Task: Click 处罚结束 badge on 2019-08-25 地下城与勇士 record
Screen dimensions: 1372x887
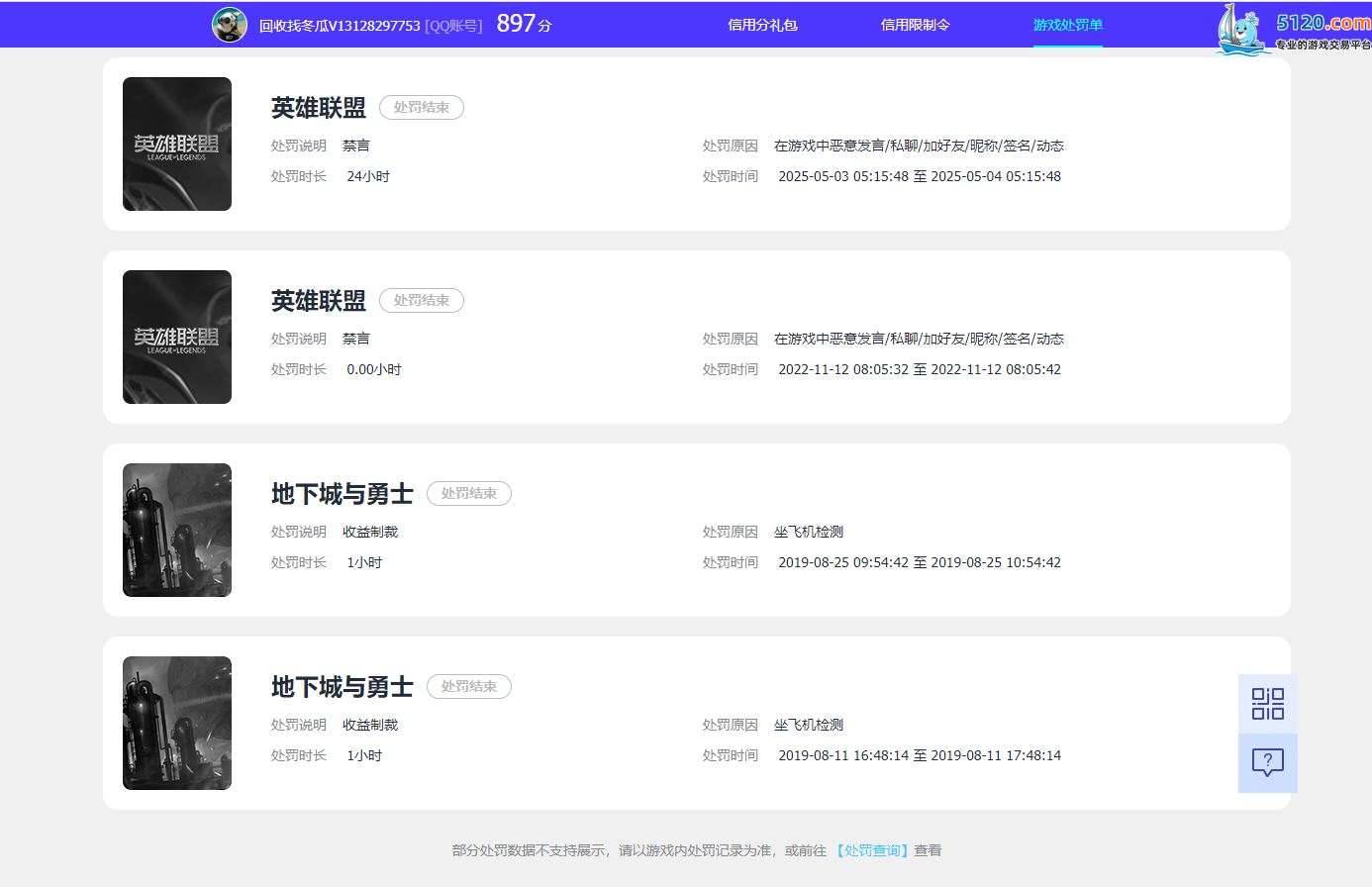Action: pos(469,493)
